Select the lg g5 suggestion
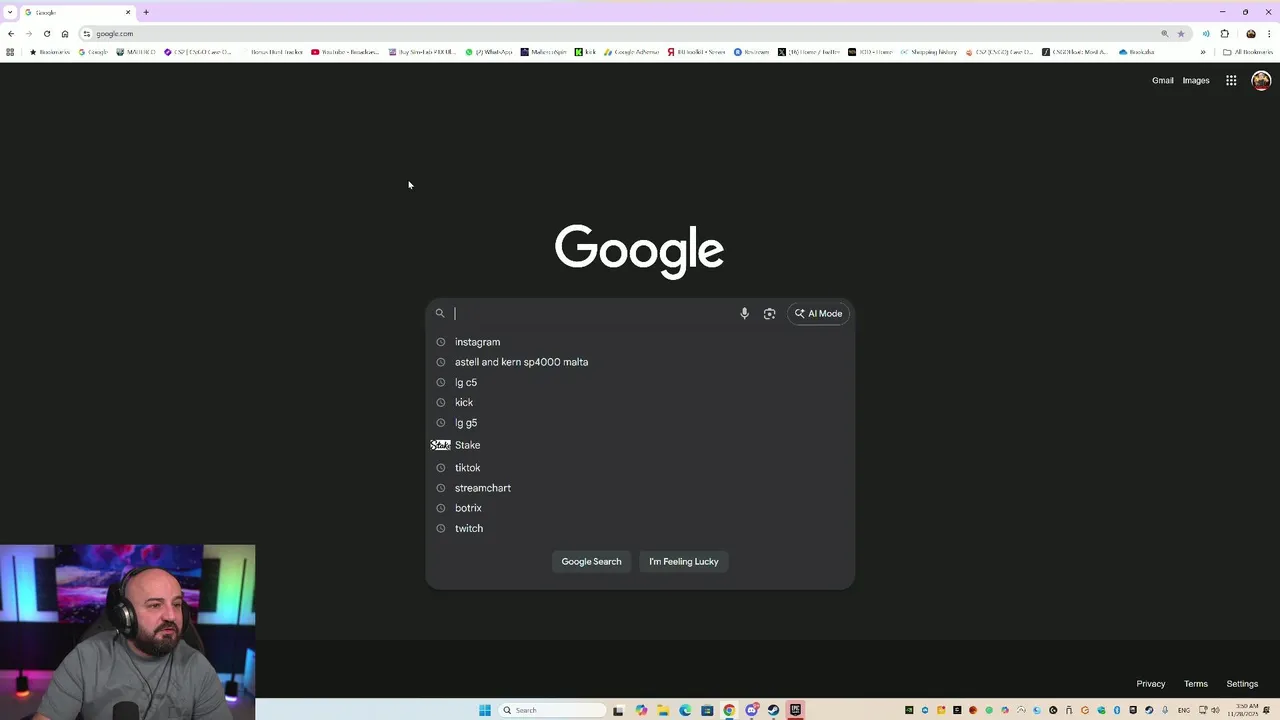1280x720 pixels. [x=640, y=423]
